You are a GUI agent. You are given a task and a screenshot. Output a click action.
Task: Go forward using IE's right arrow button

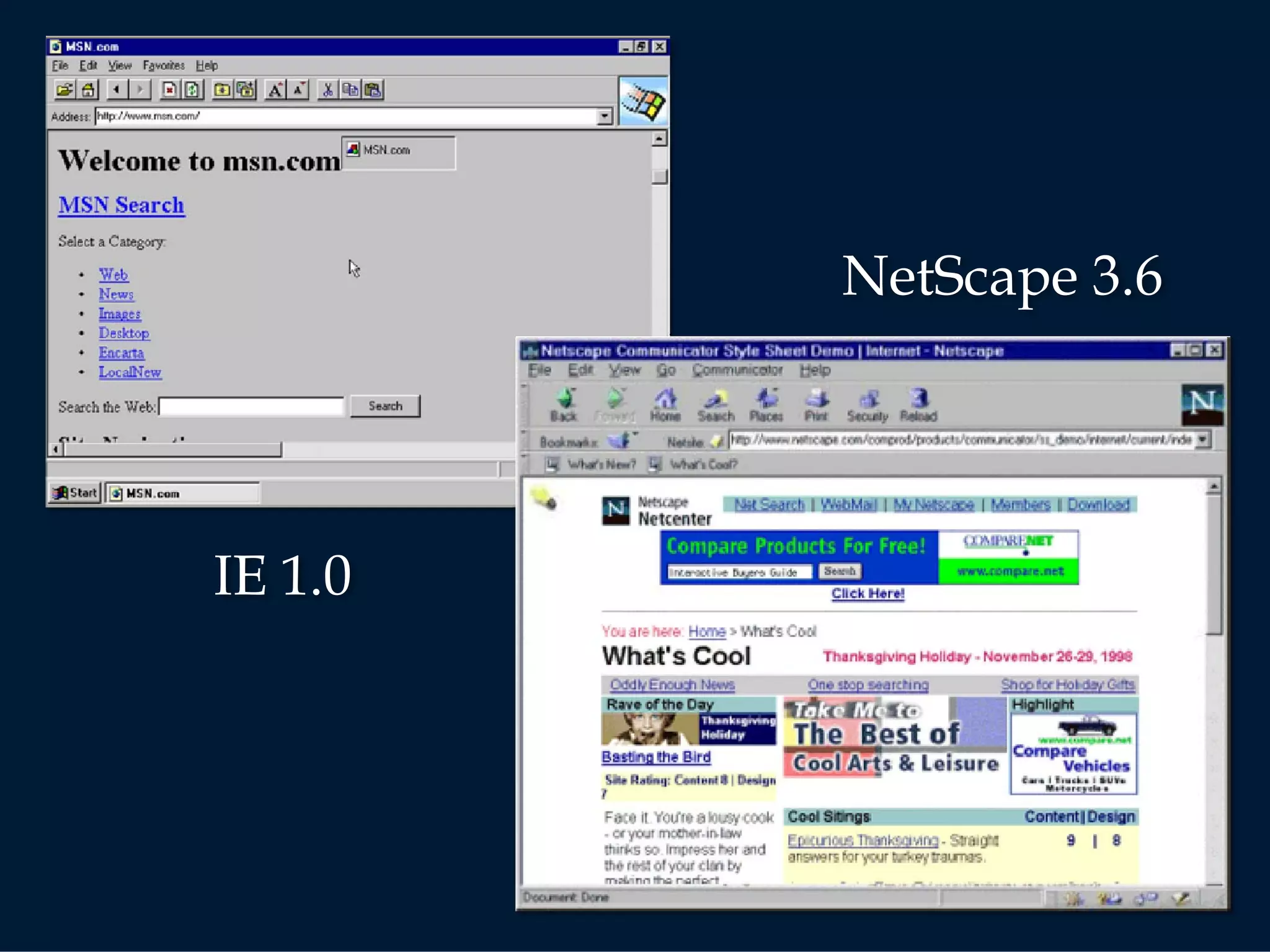pyautogui.click(x=140, y=90)
